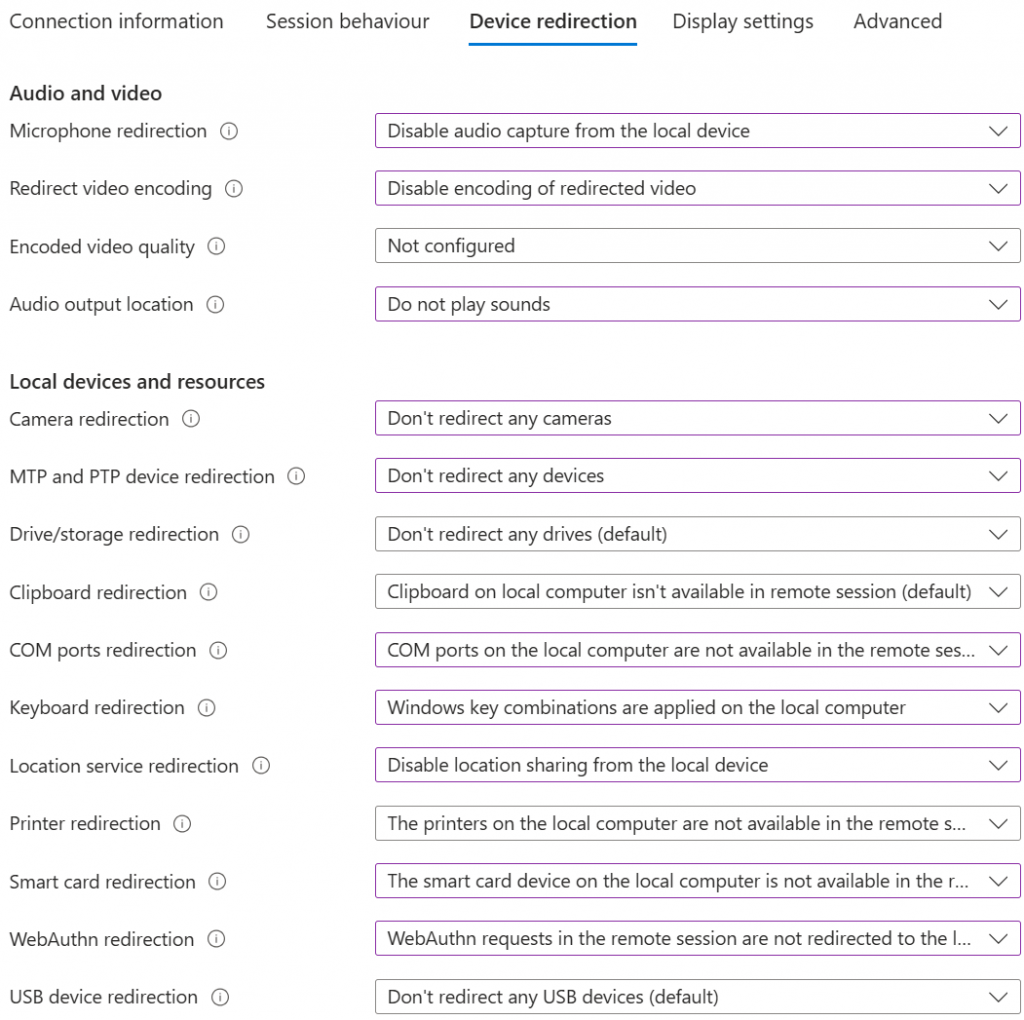1024x1020 pixels.
Task: Click info icon next to Camera redirection
Action: pyautogui.click(x=191, y=419)
